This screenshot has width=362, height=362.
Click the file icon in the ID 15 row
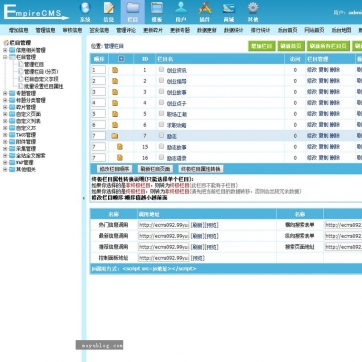[x=120, y=147]
